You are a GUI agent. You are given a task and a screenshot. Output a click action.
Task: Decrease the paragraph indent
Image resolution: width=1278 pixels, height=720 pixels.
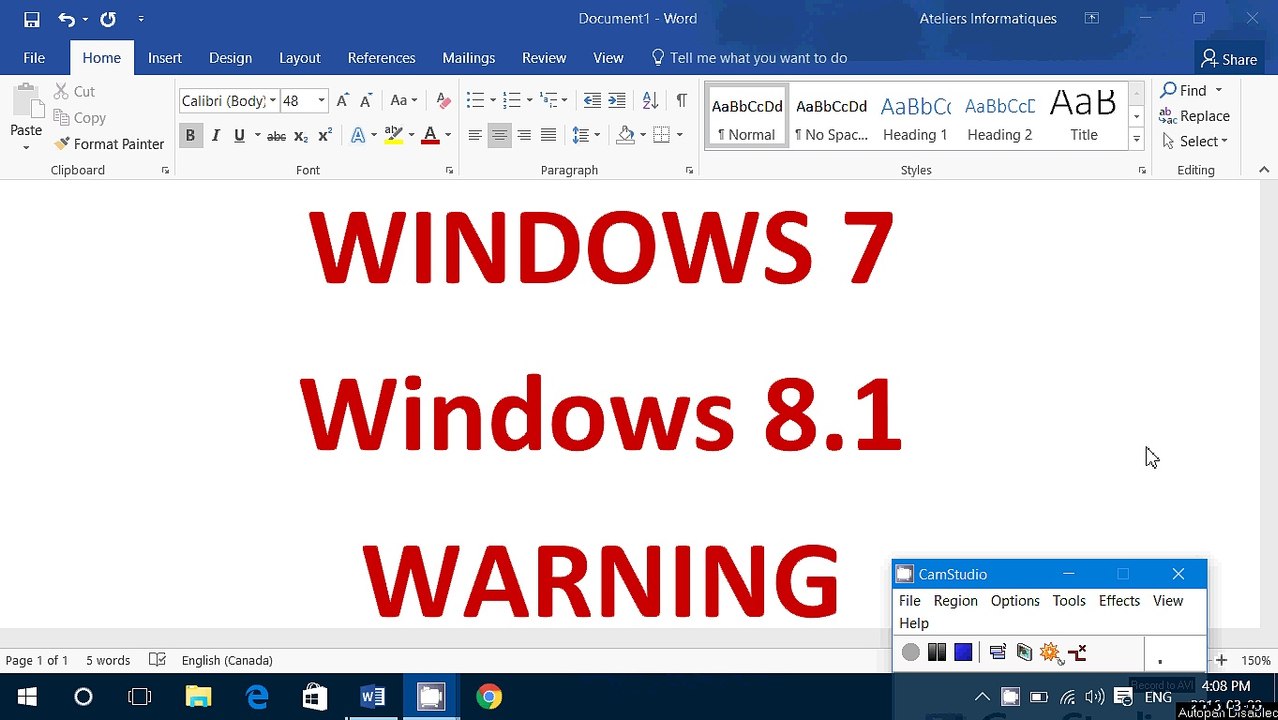(592, 101)
